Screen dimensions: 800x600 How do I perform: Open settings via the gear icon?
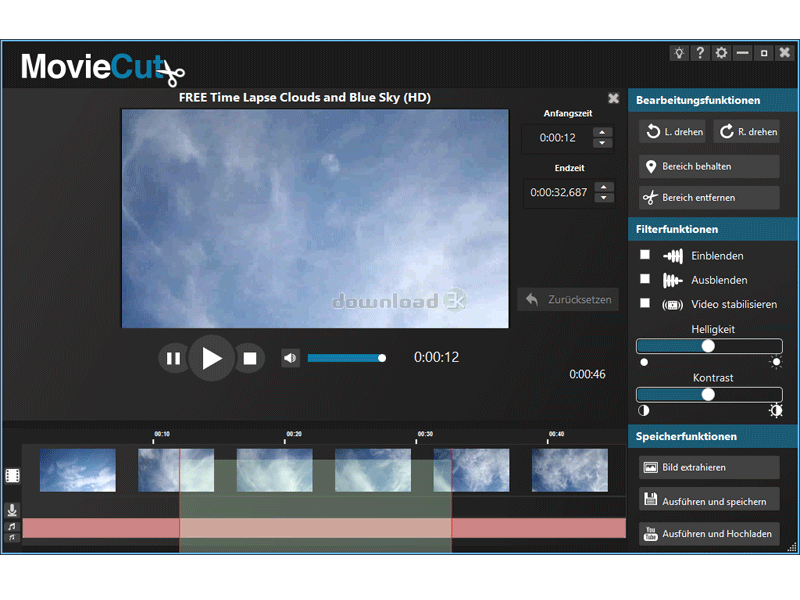[x=721, y=53]
